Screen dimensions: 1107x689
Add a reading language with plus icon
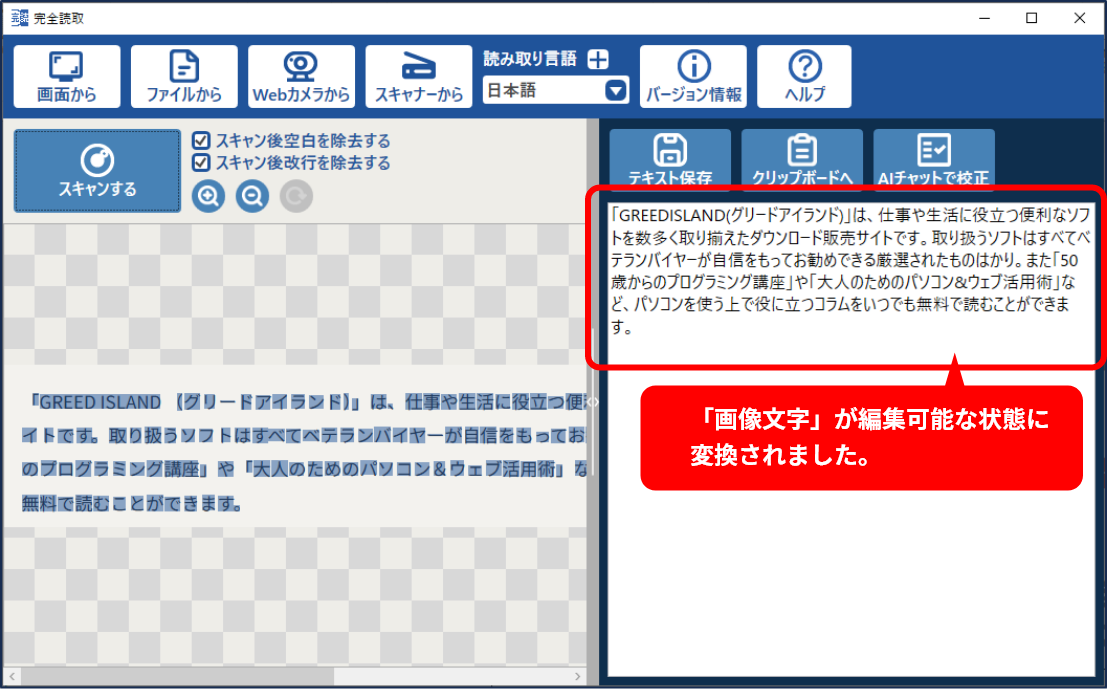coord(598,59)
